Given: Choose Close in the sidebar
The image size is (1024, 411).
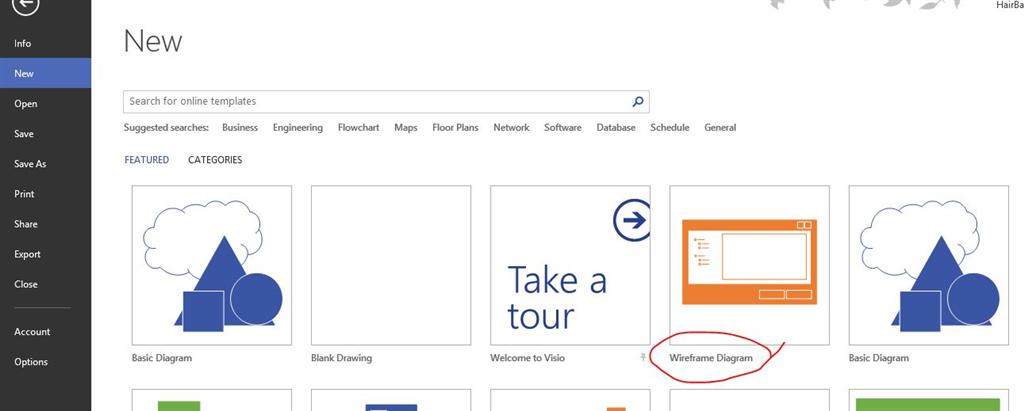Looking at the screenshot, I should click(x=25, y=284).
